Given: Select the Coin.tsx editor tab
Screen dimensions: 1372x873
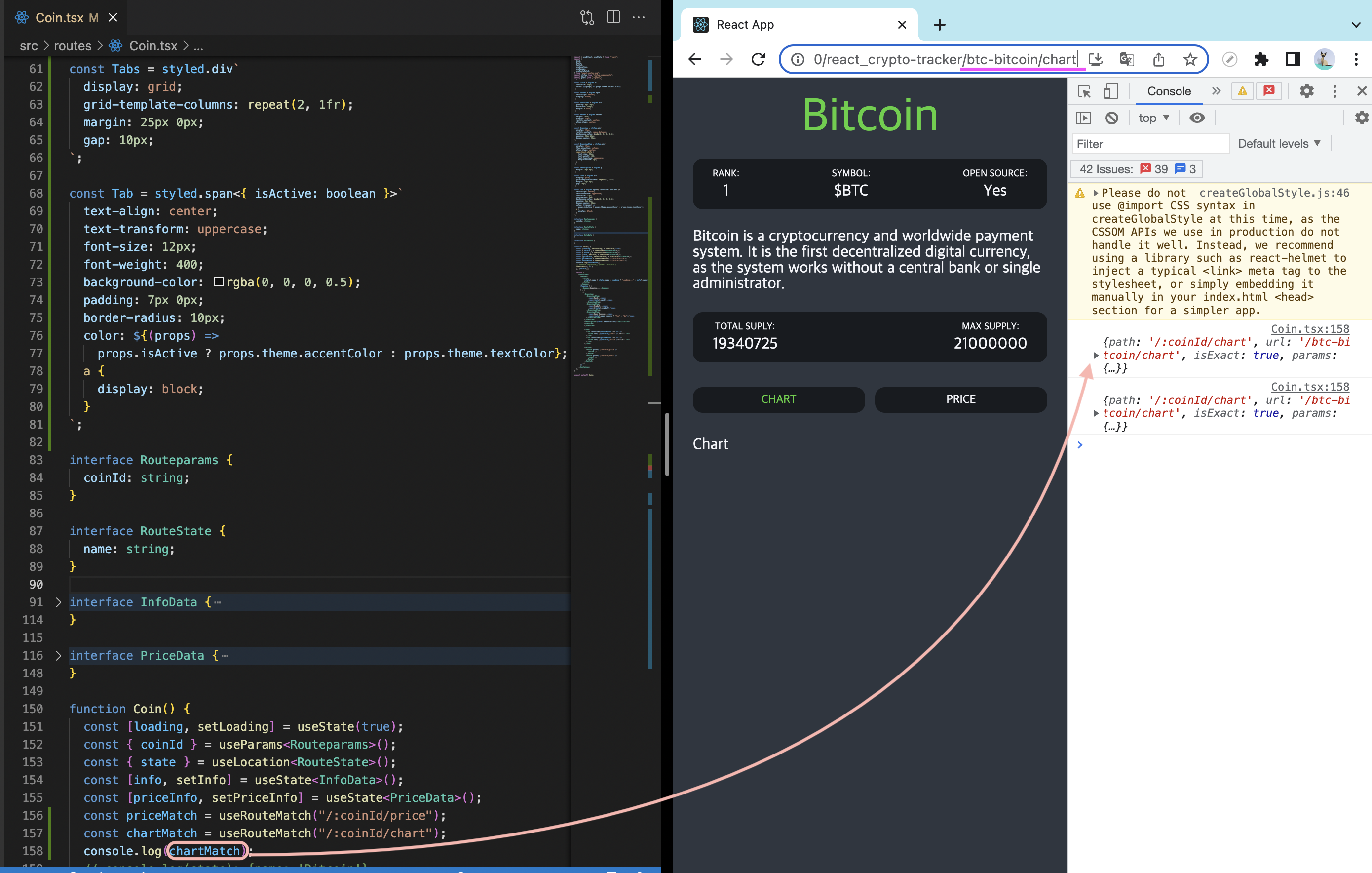Looking at the screenshot, I should (x=59, y=18).
